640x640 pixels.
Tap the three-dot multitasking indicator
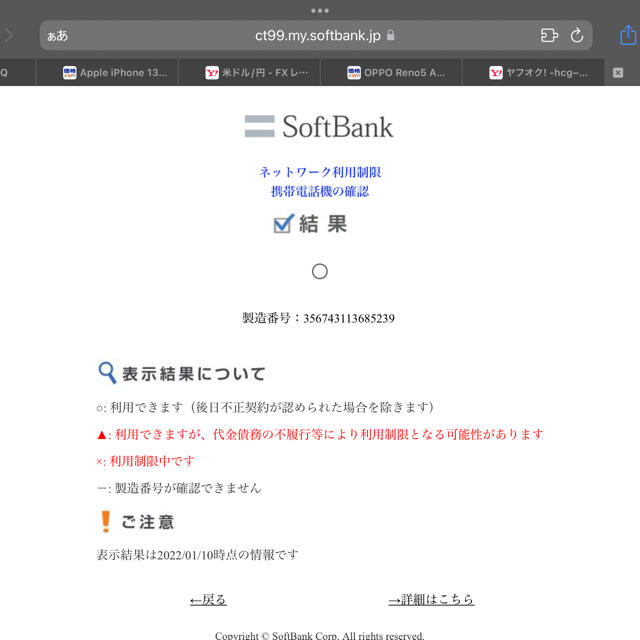pos(320,11)
